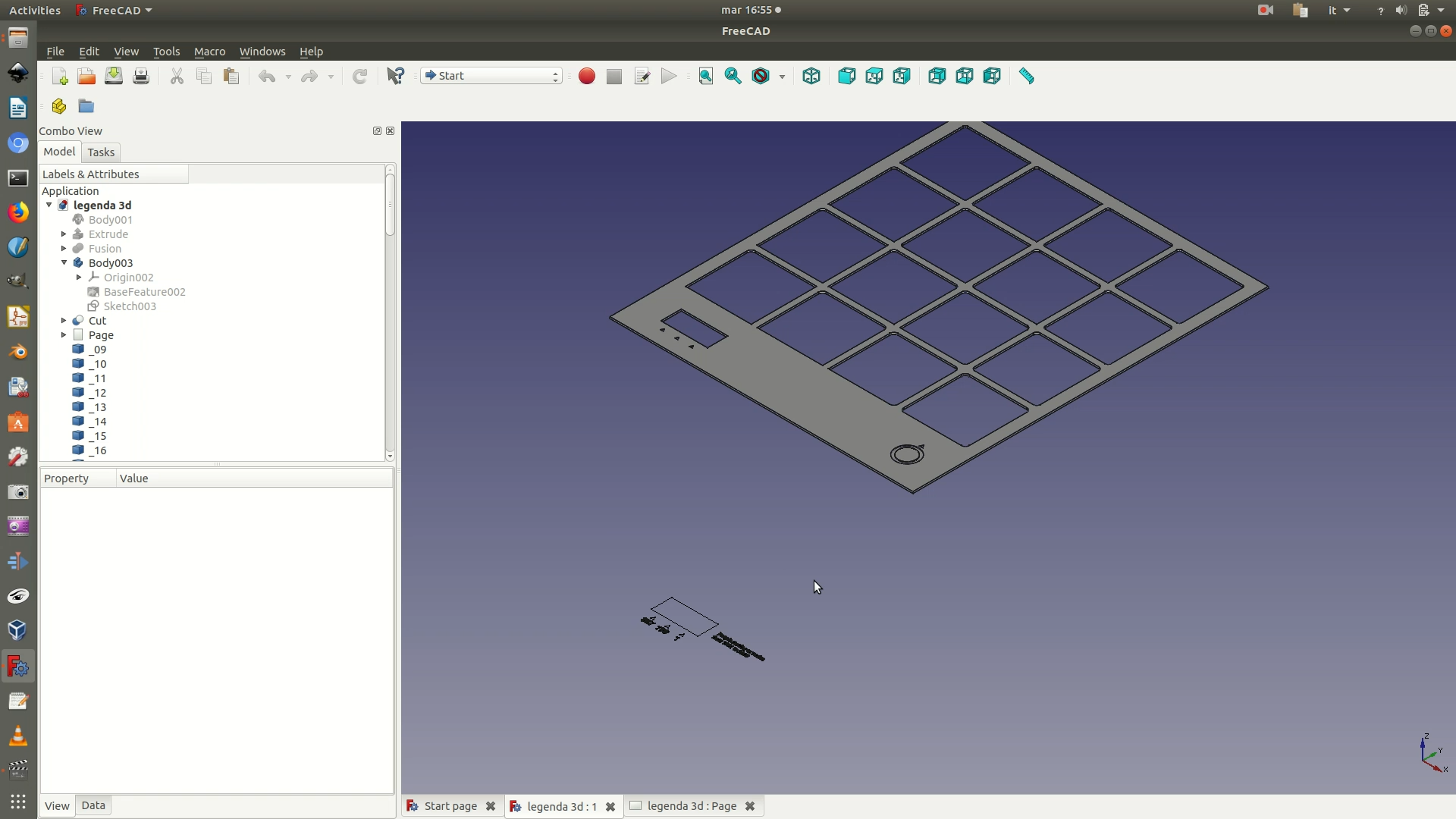
Task: Switch to axonometric (isometric) view
Action: point(811,76)
